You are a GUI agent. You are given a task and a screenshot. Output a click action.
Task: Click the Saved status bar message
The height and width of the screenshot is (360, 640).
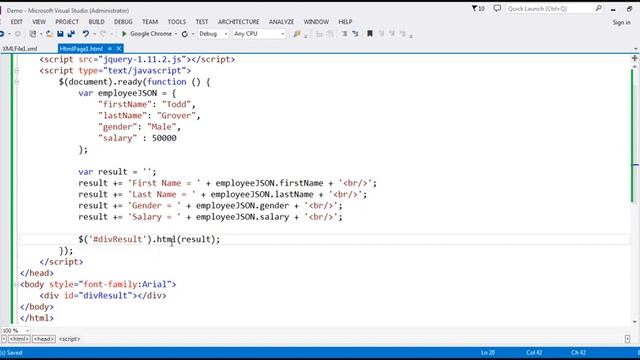(x=12, y=353)
